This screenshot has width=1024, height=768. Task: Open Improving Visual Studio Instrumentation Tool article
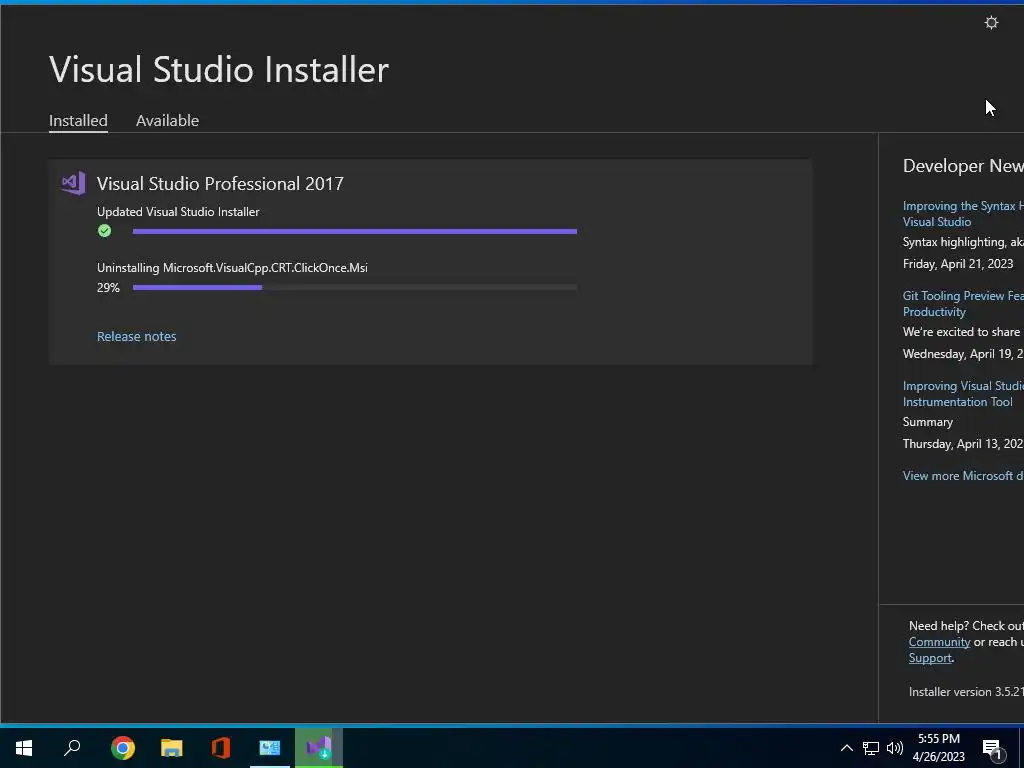(963, 394)
